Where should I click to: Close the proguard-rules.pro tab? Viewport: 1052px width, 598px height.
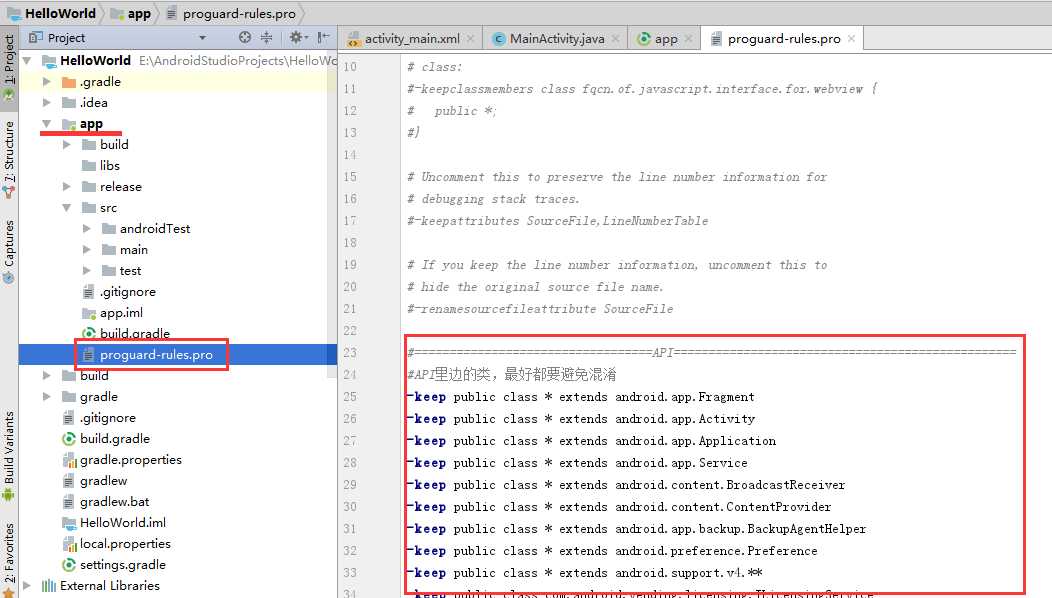851,39
